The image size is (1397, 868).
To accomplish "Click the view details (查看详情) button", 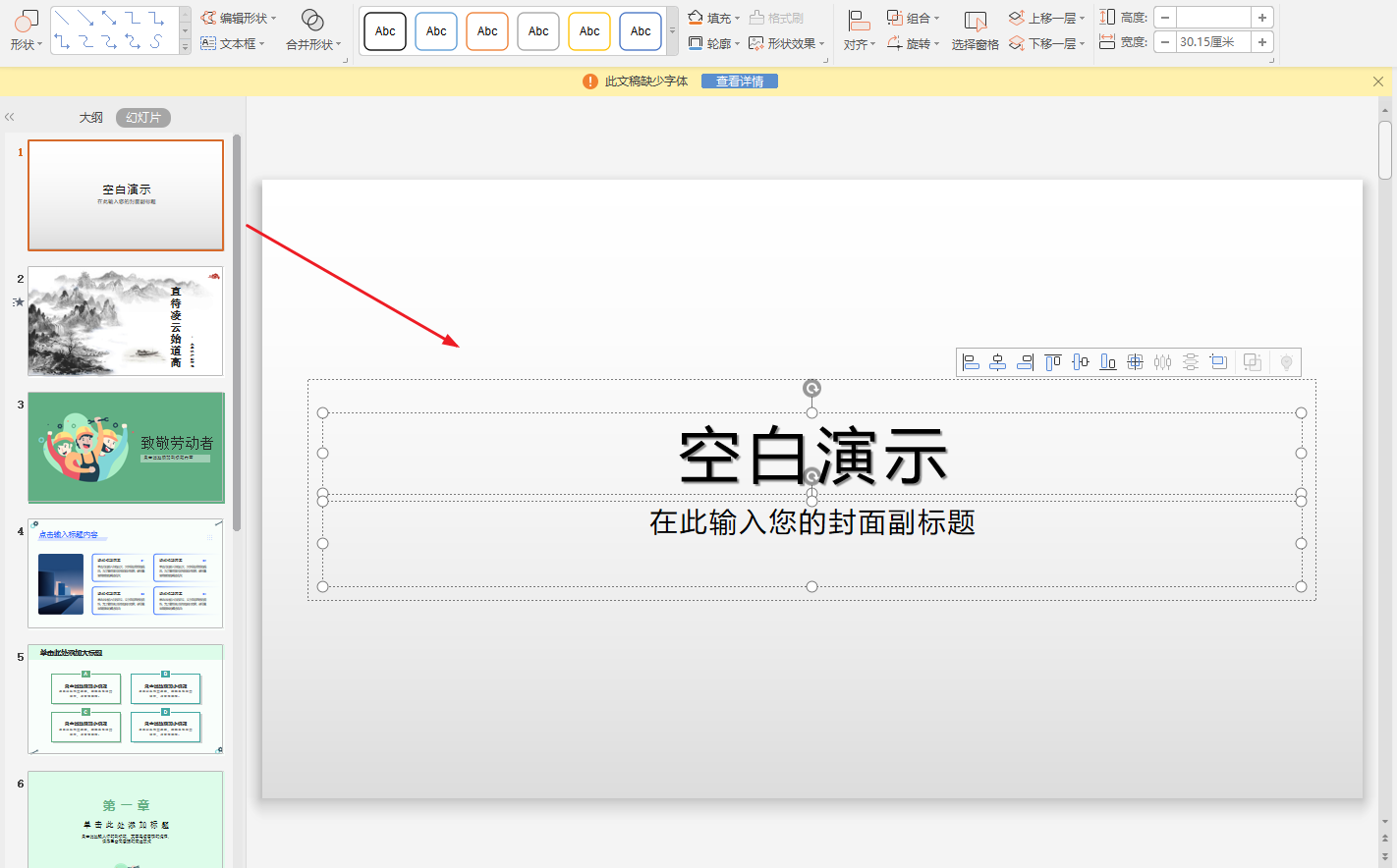I will point(739,81).
